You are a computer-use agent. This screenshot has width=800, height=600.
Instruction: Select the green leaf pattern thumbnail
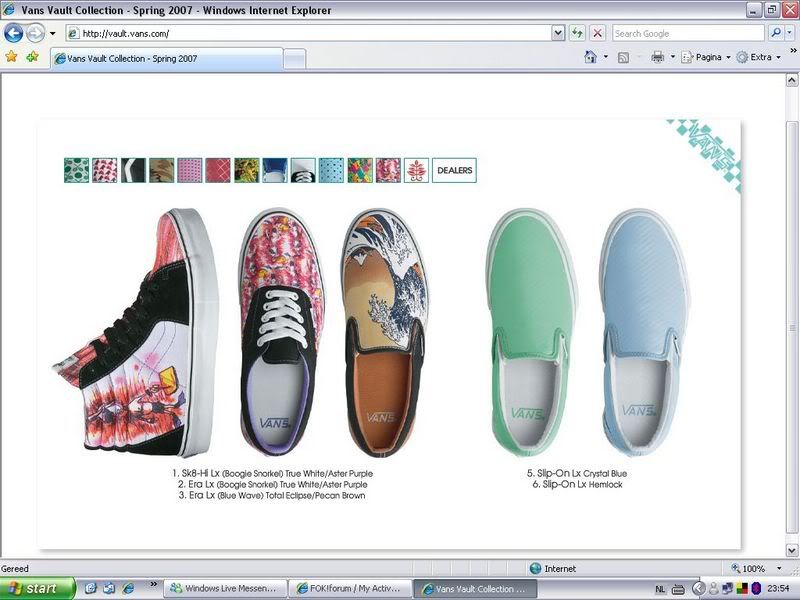(x=77, y=170)
